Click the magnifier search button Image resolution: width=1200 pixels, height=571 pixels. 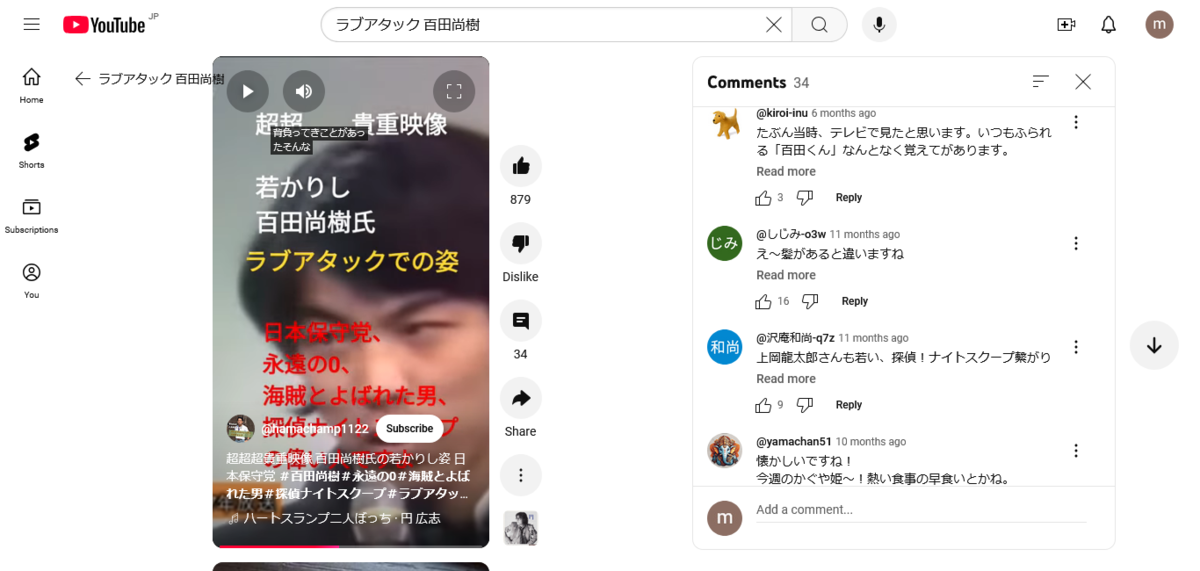click(819, 25)
